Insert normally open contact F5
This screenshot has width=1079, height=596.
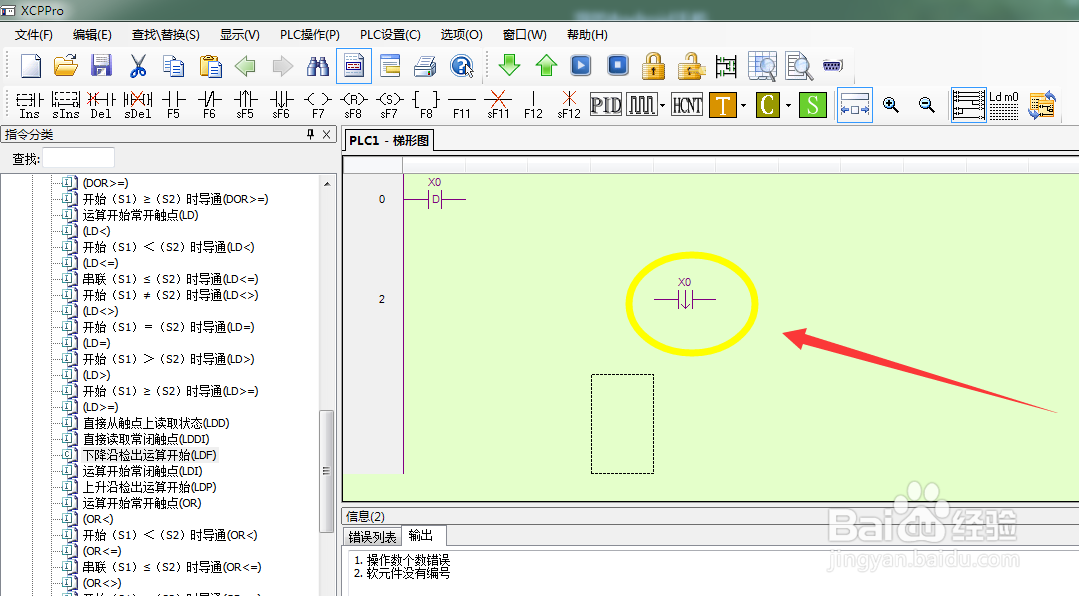[x=173, y=105]
